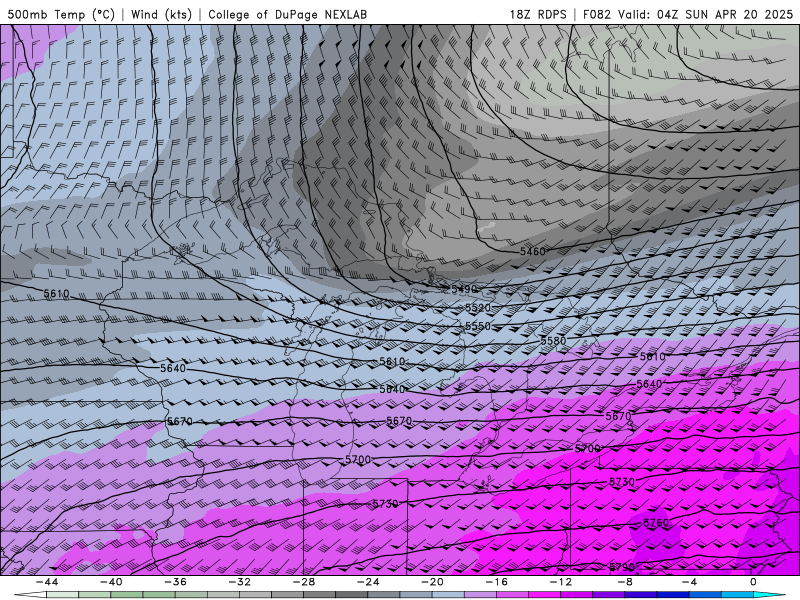Select the -24 color bar label
This screenshot has height=600, width=800.
tap(368, 582)
